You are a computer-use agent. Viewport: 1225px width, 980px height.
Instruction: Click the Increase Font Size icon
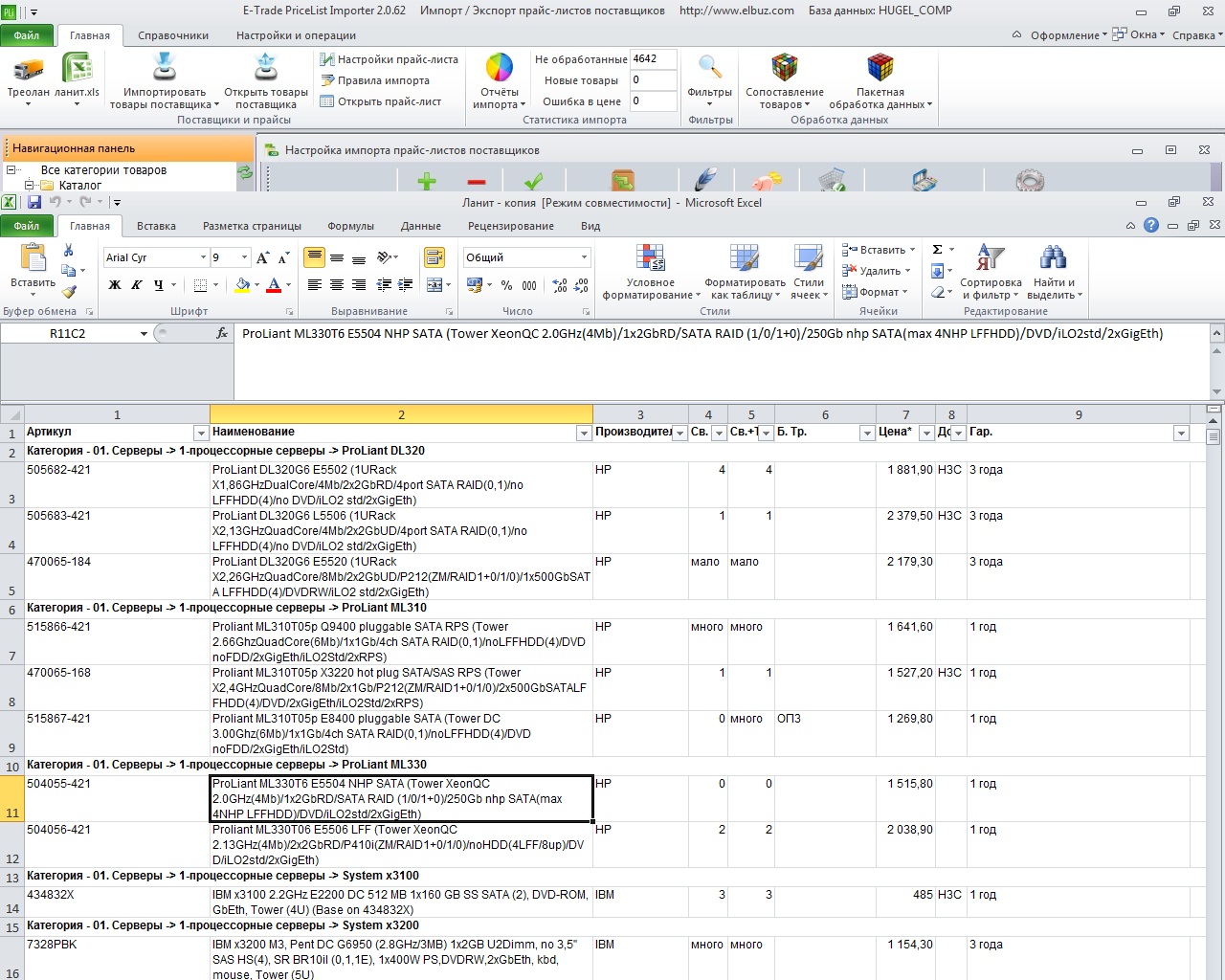pyautogui.click(x=263, y=257)
